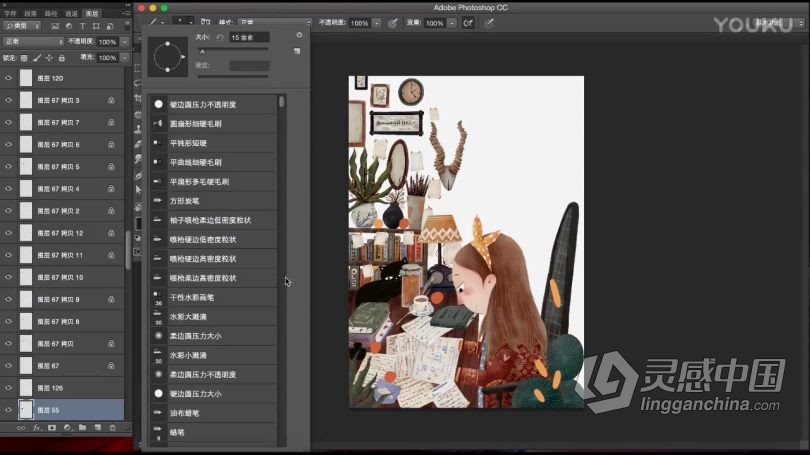Image resolution: width=810 pixels, height=455 pixels.
Task: Toggle visibility of 图层 67 拷贝 8
Action: click(x=8, y=321)
